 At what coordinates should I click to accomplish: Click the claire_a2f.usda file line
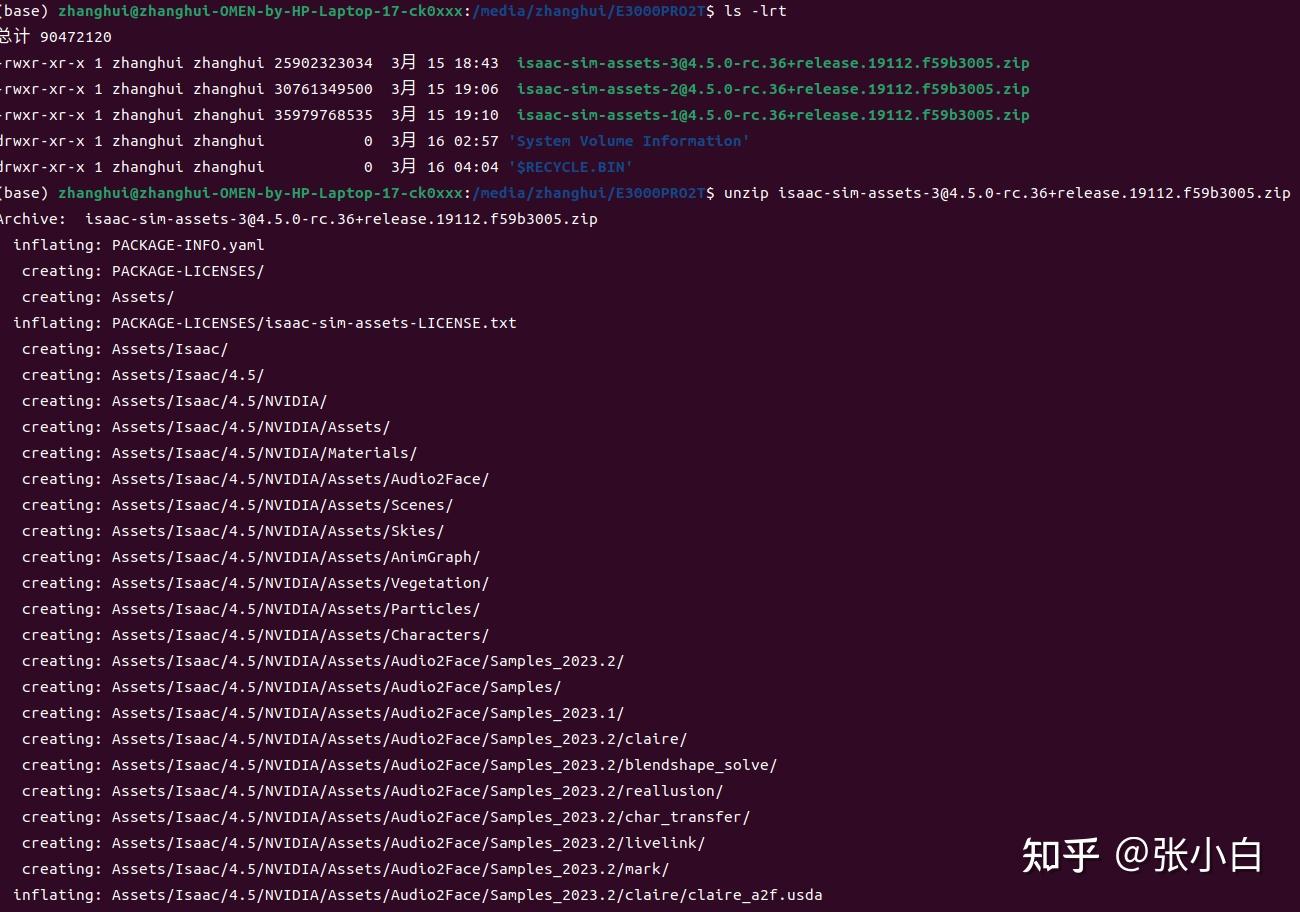pyautogui.click(x=467, y=895)
